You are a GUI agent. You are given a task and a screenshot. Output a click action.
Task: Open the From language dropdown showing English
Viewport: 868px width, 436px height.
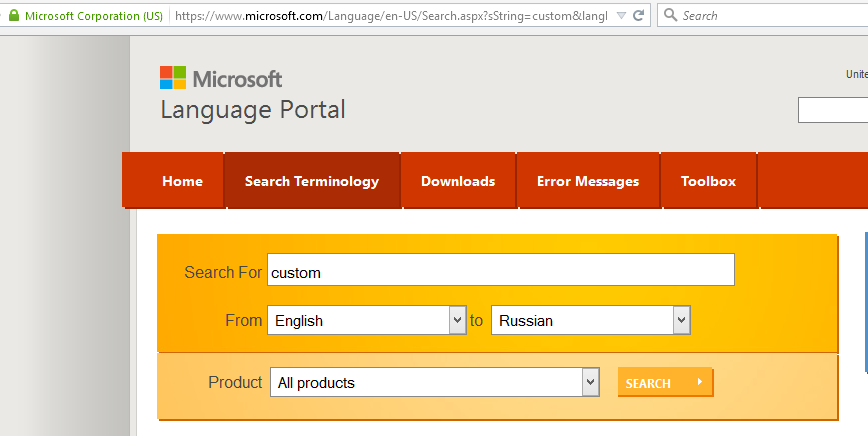click(366, 320)
